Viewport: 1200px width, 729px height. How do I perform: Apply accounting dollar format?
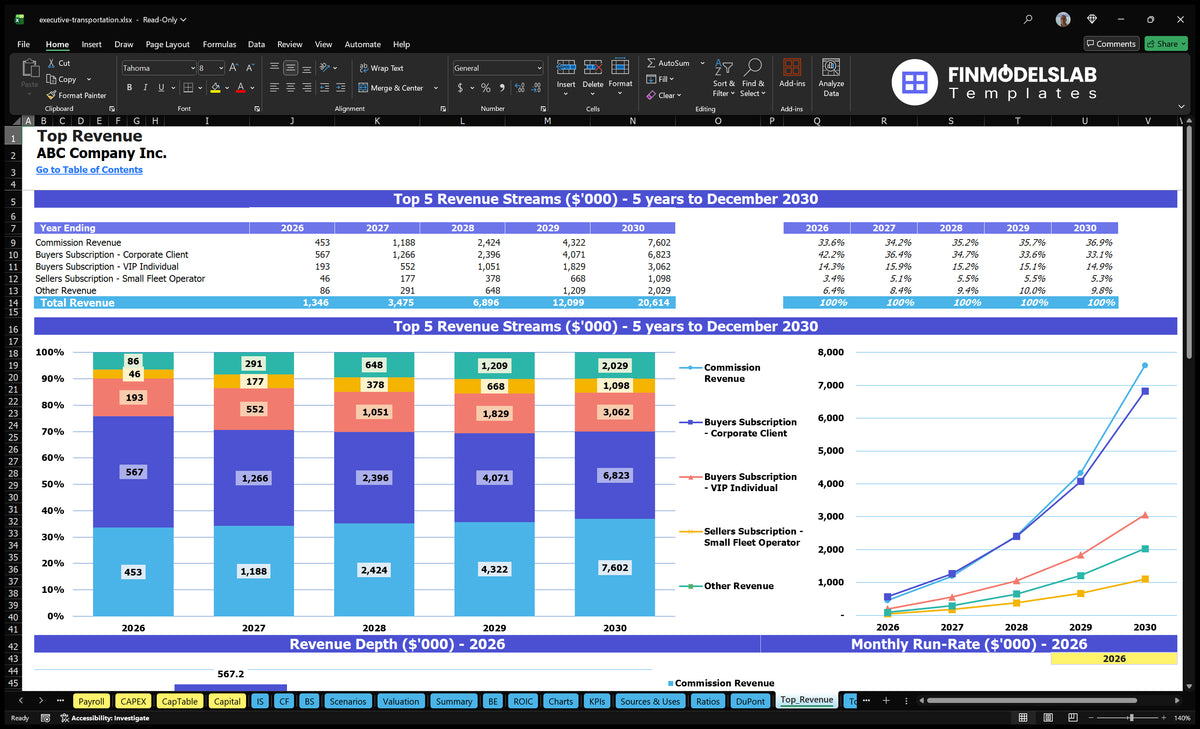click(x=460, y=88)
